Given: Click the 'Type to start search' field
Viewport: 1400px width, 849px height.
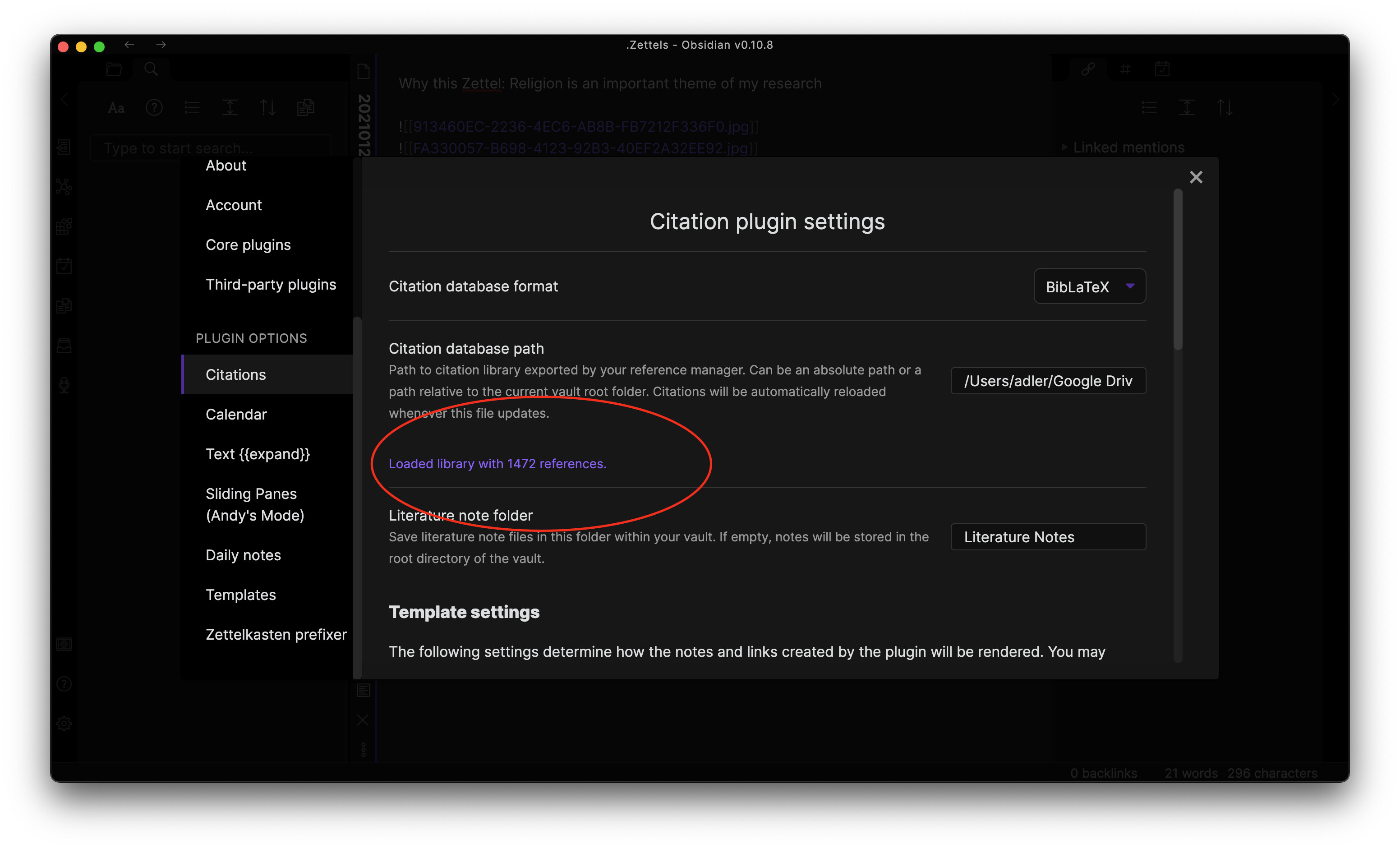Looking at the screenshot, I should pos(211,148).
